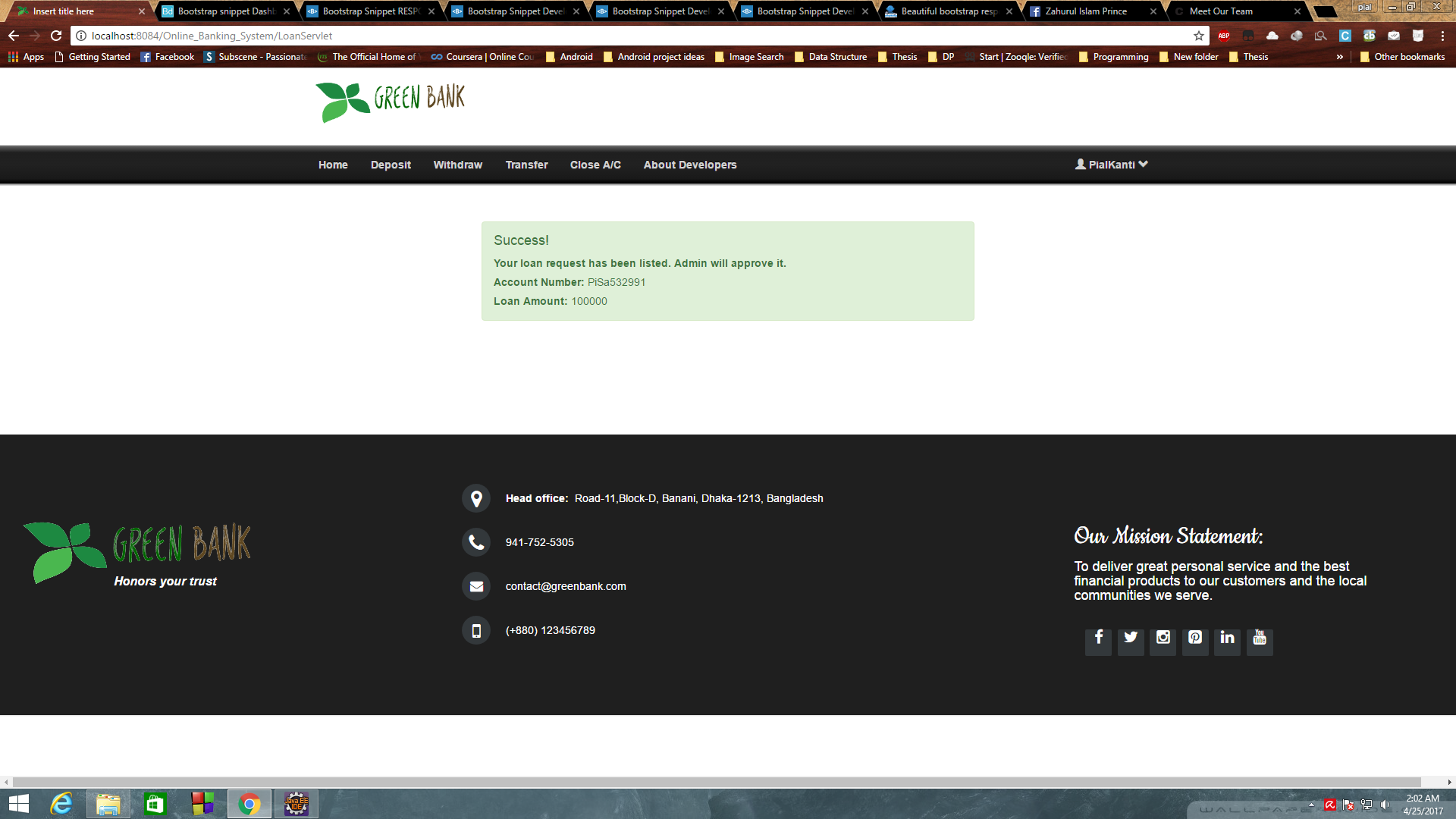The height and width of the screenshot is (819, 1456).
Task: Click the Close A/C link
Action: point(595,165)
